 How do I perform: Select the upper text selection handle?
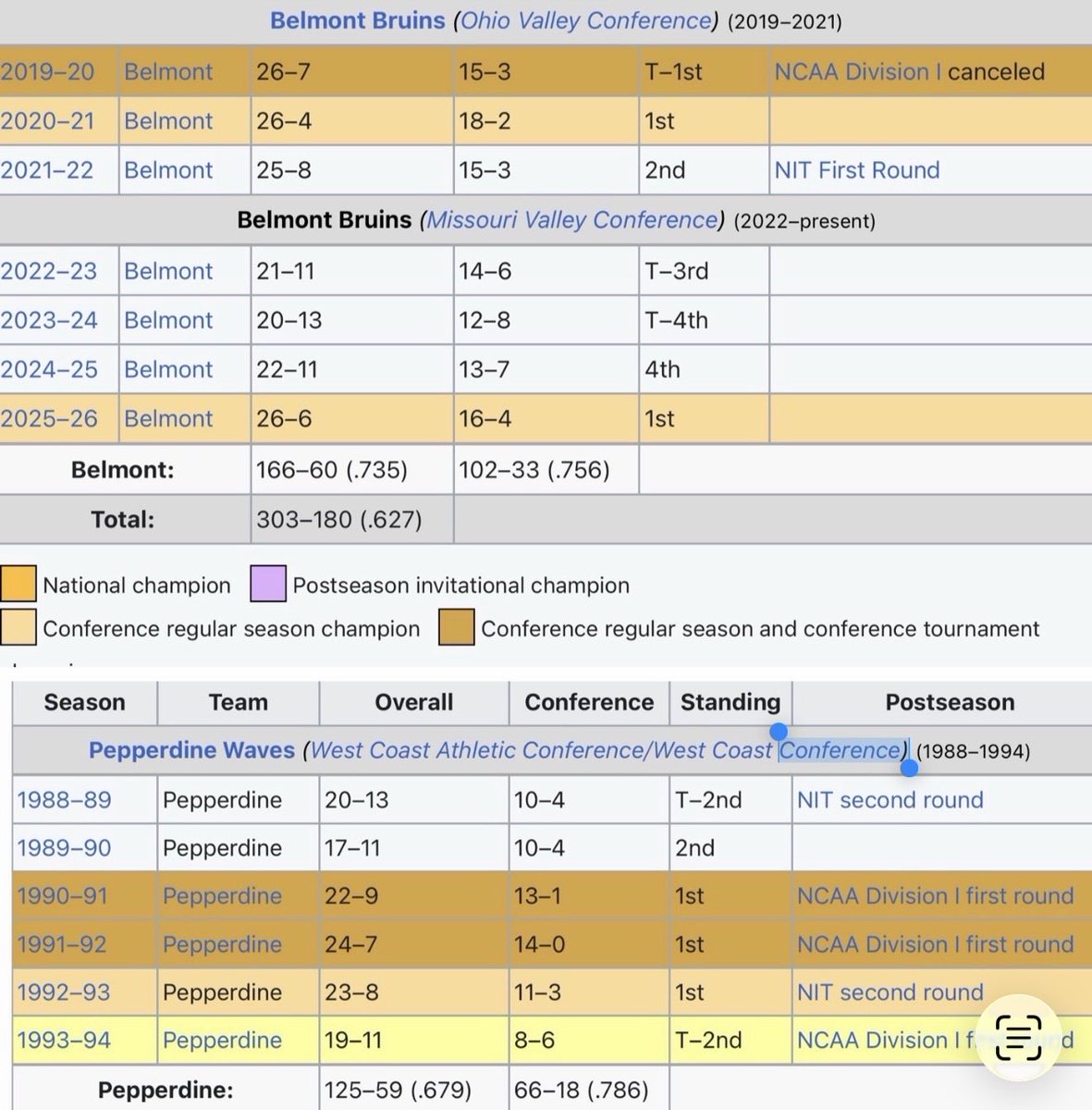(x=779, y=732)
